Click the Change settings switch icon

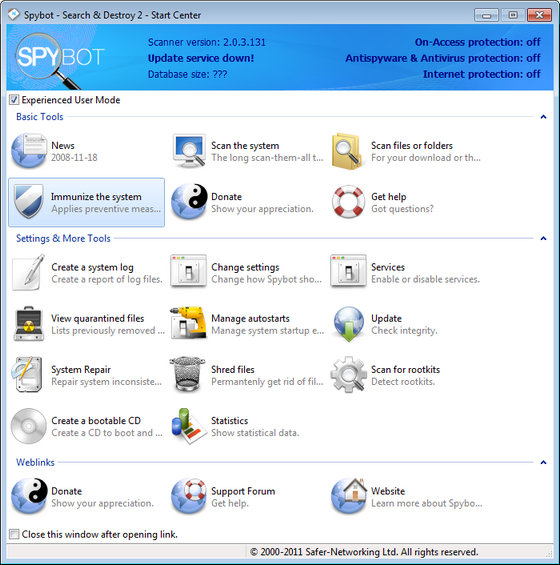188,271
